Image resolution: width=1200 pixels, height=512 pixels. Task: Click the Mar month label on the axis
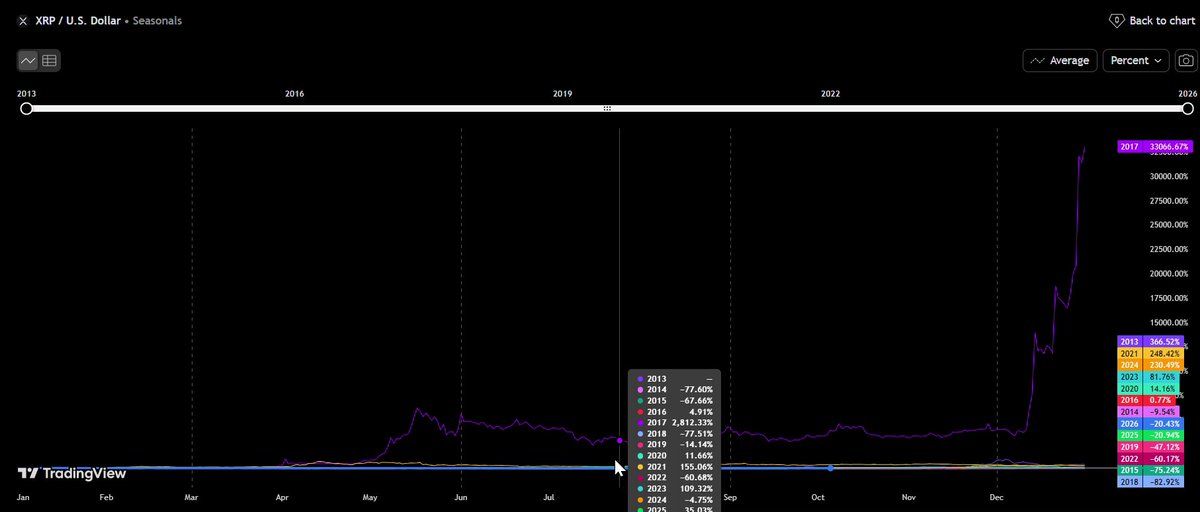pyautogui.click(x=189, y=496)
